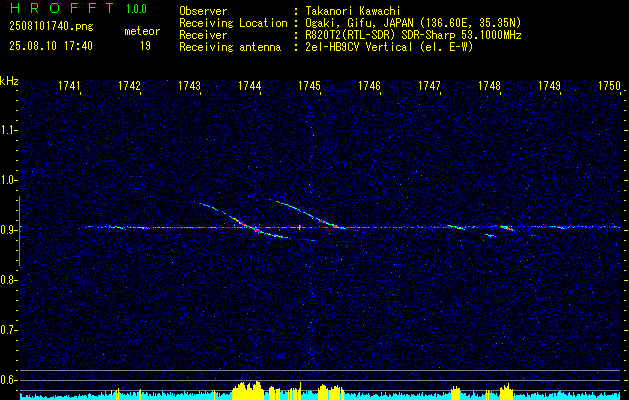This screenshot has width=629, height=400.
Task: Click the Receiving antenna label
Action: click(x=230, y=47)
